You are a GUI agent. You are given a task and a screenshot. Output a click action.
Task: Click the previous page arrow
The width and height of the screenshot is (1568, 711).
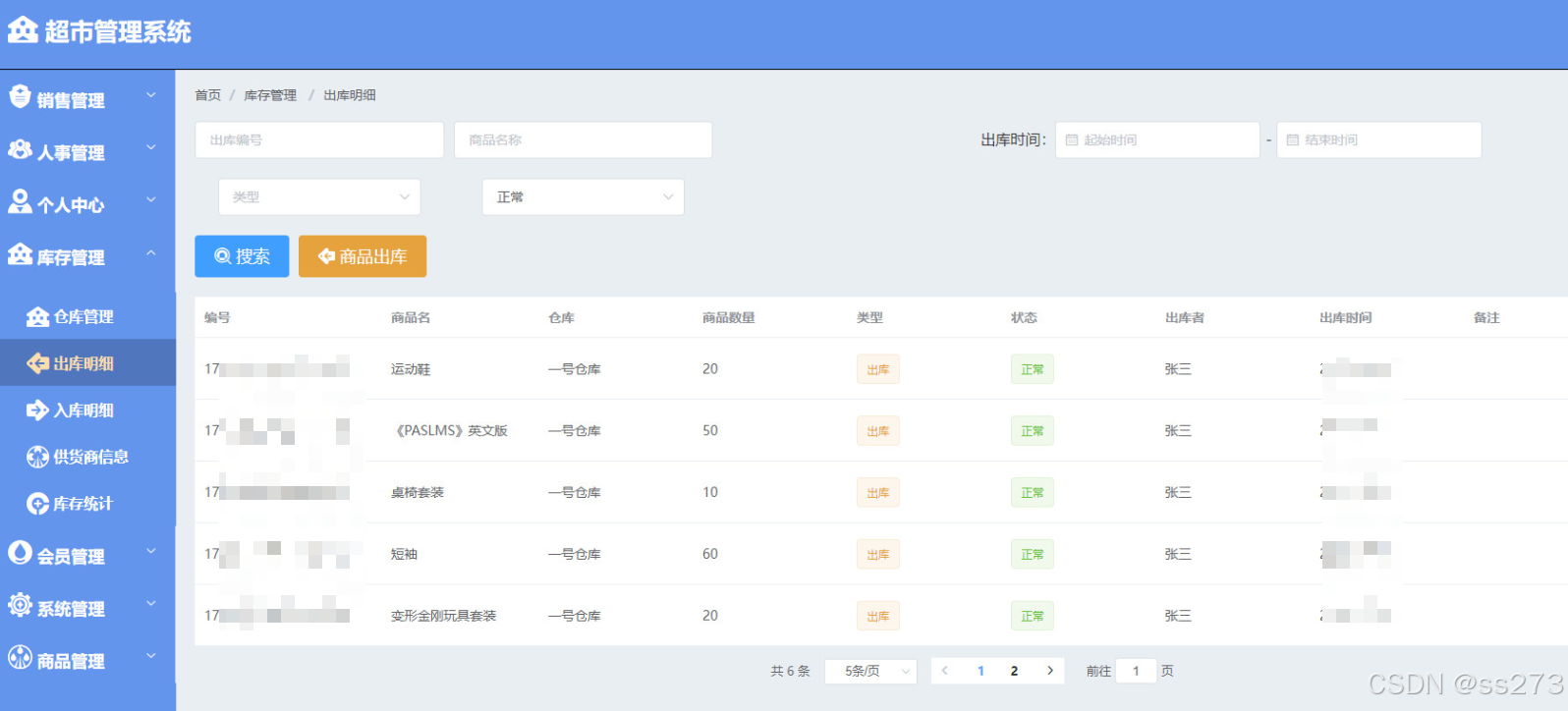tap(944, 671)
